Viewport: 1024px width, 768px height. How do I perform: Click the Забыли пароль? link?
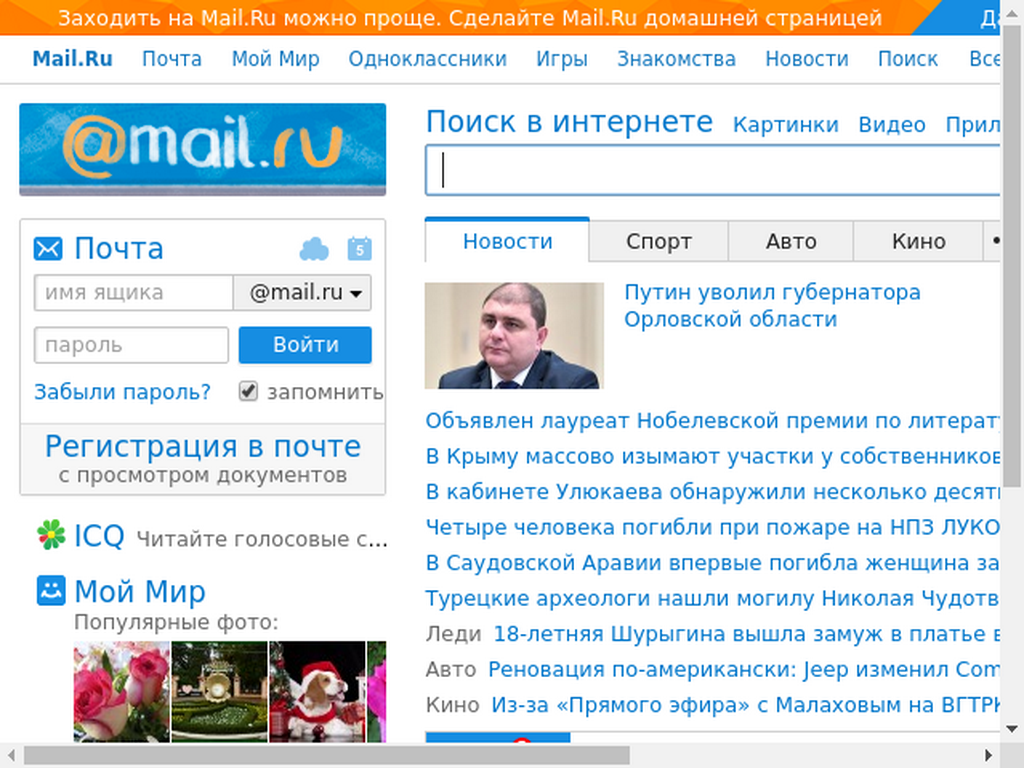(x=122, y=392)
